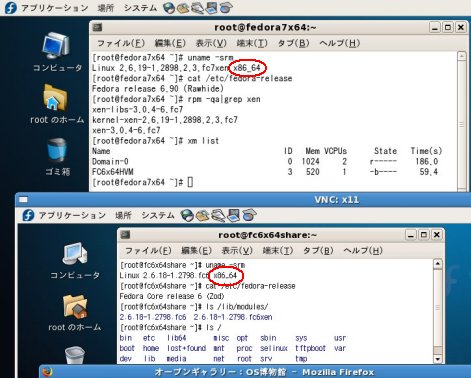Close the root@fc6x64share terminal window
The height and width of the screenshot is (378, 471).
[437, 235]
